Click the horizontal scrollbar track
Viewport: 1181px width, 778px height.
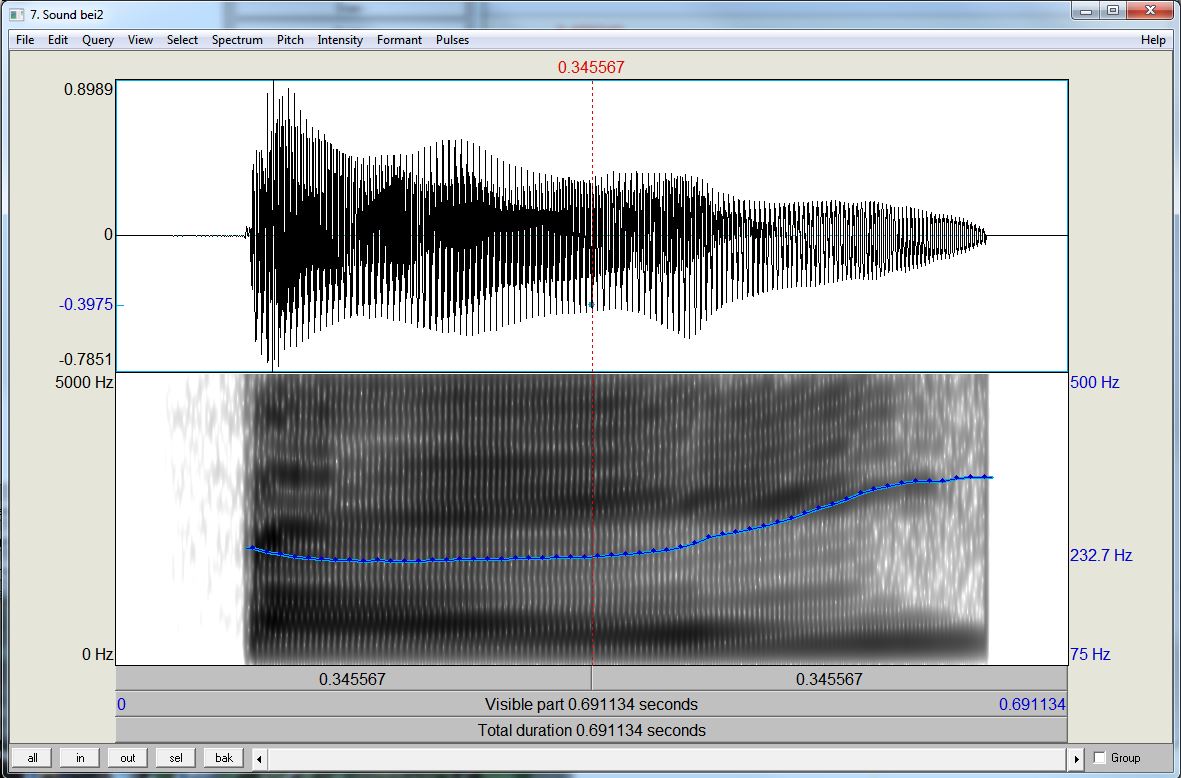pos(668,758)
